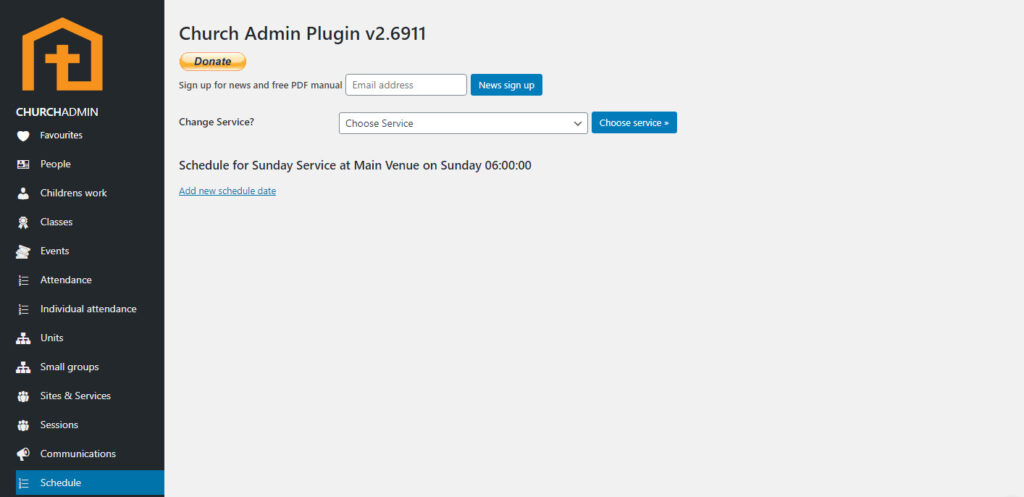Open the Attendance menu item
This screenshot has height=497, width=1024.
(x=66, y=280)
